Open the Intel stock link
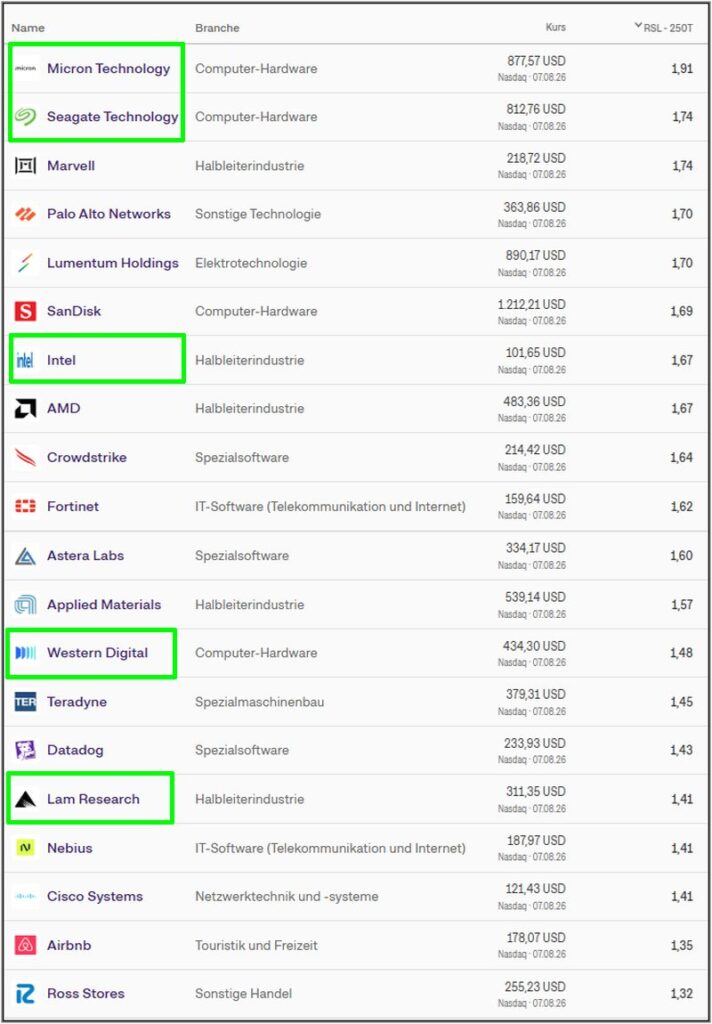 [x=61, y=360]
